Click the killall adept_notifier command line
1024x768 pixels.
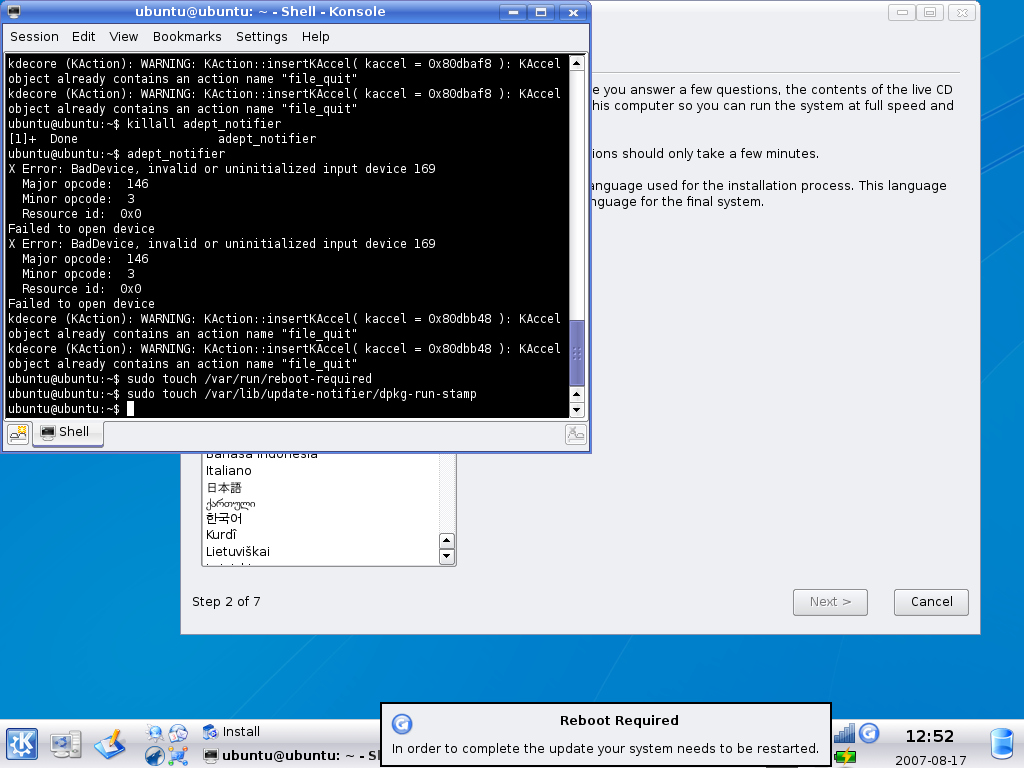pos(144,123)
